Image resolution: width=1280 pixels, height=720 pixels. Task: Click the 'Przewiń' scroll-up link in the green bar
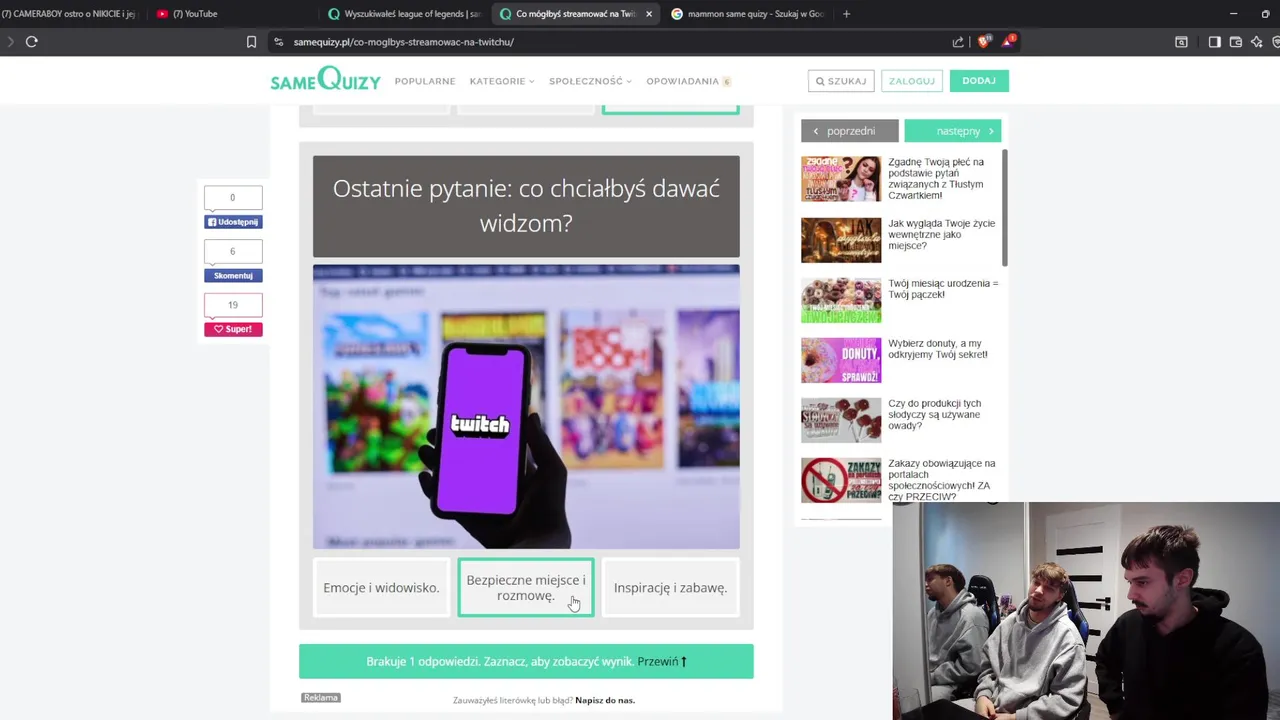(x=662, y=662)
